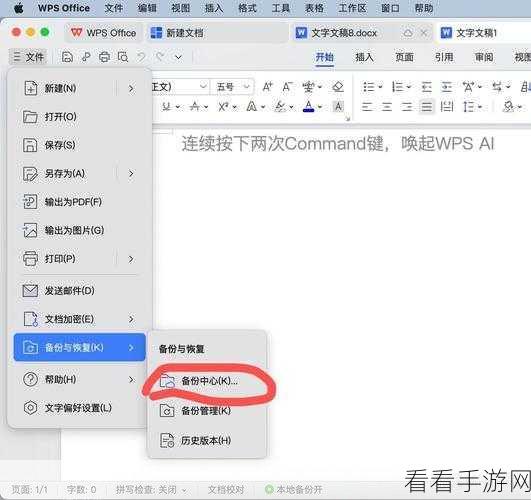The image size is (531, 500).
Task: Click the Redo arrow icon
Action: click(x=160, y=57)
